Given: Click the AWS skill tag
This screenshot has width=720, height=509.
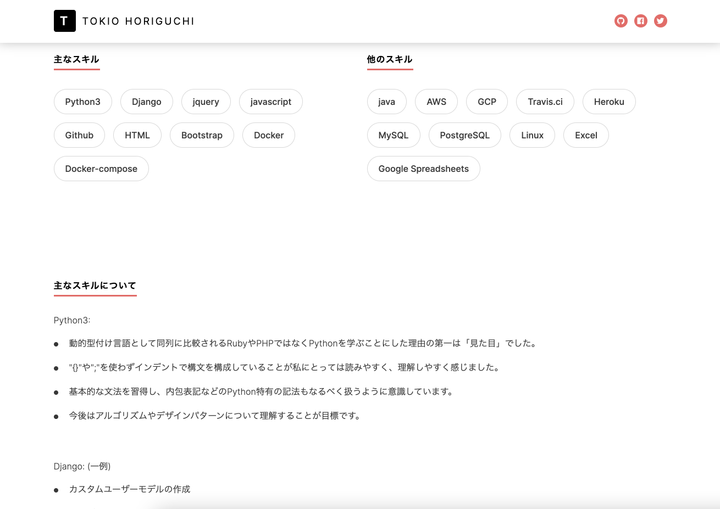Looking at the screenshot, I should [x=436, y=102].
